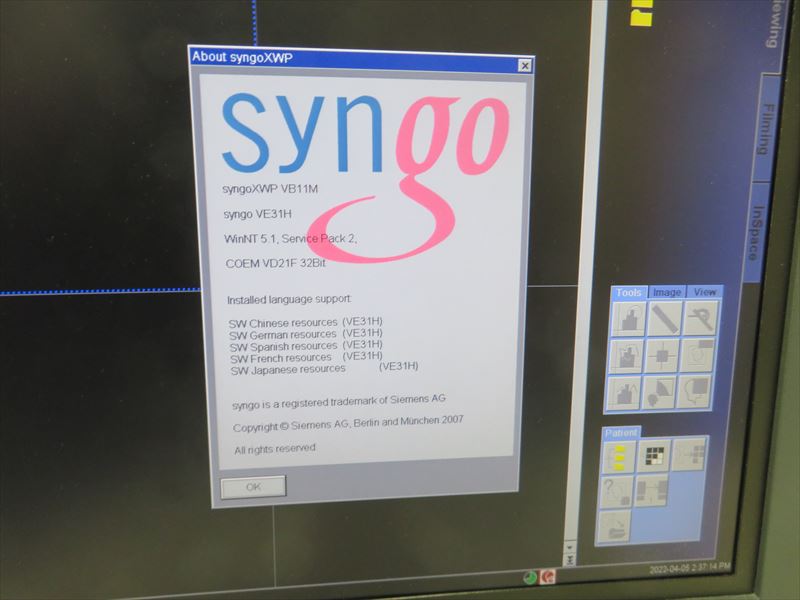Click the vertical scrollbar's down arrow
This screenshot has width=800, height=600.
coord(571,548)
